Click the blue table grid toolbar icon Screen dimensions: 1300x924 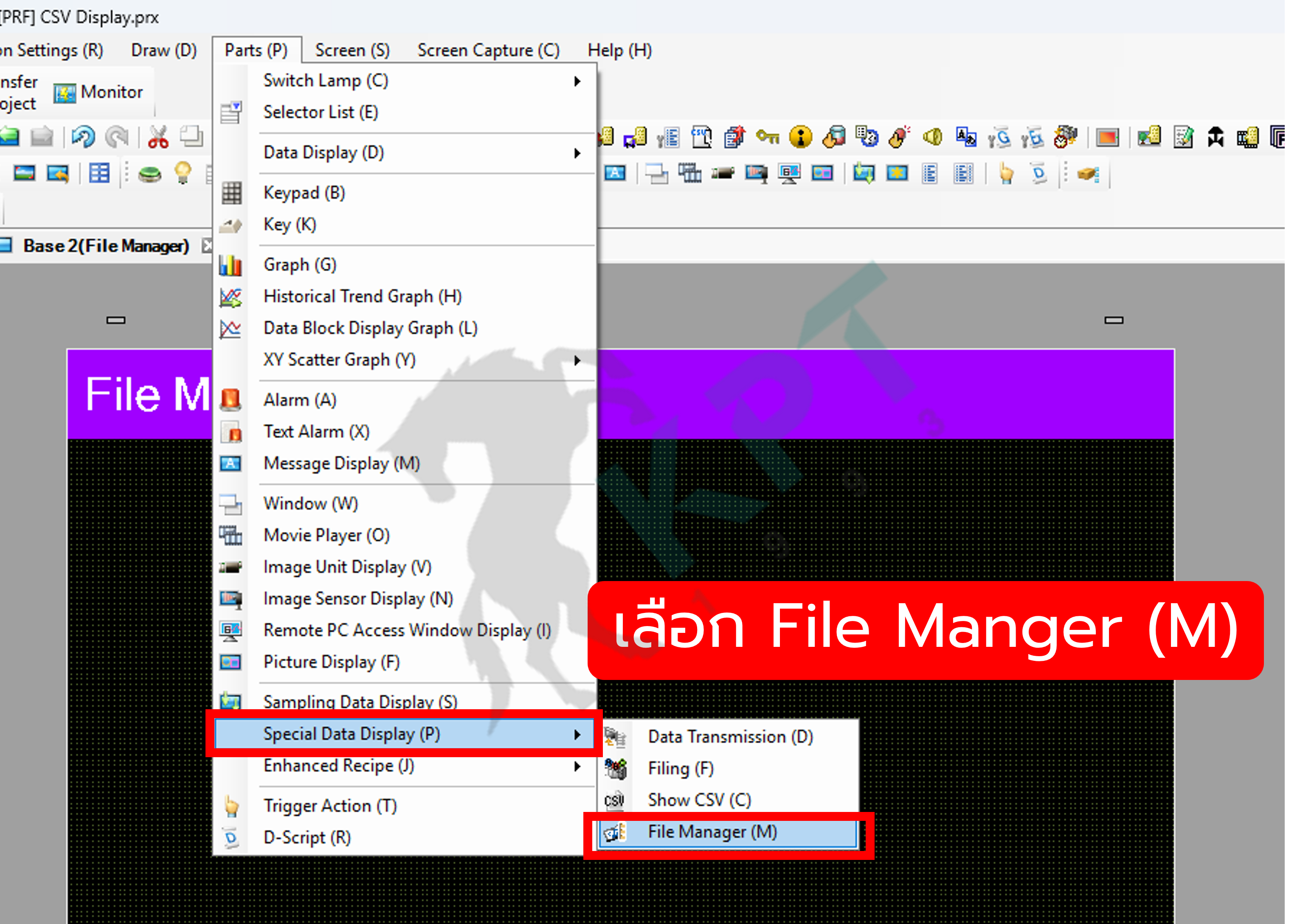tap(99, 173)
